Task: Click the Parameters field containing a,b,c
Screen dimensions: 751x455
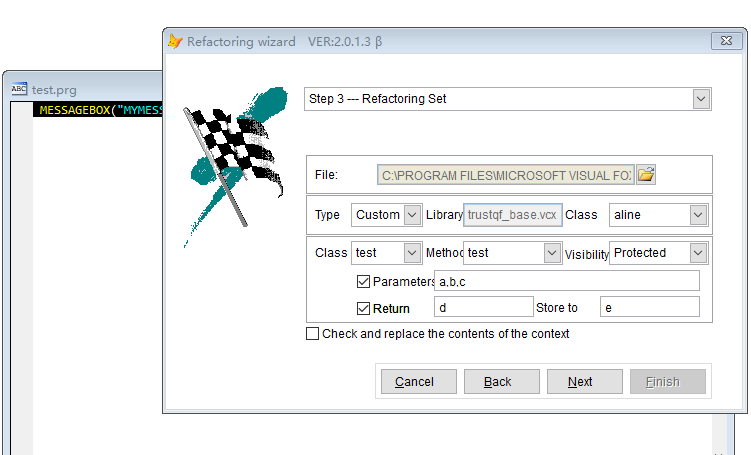Action: [x=567, y=281]
